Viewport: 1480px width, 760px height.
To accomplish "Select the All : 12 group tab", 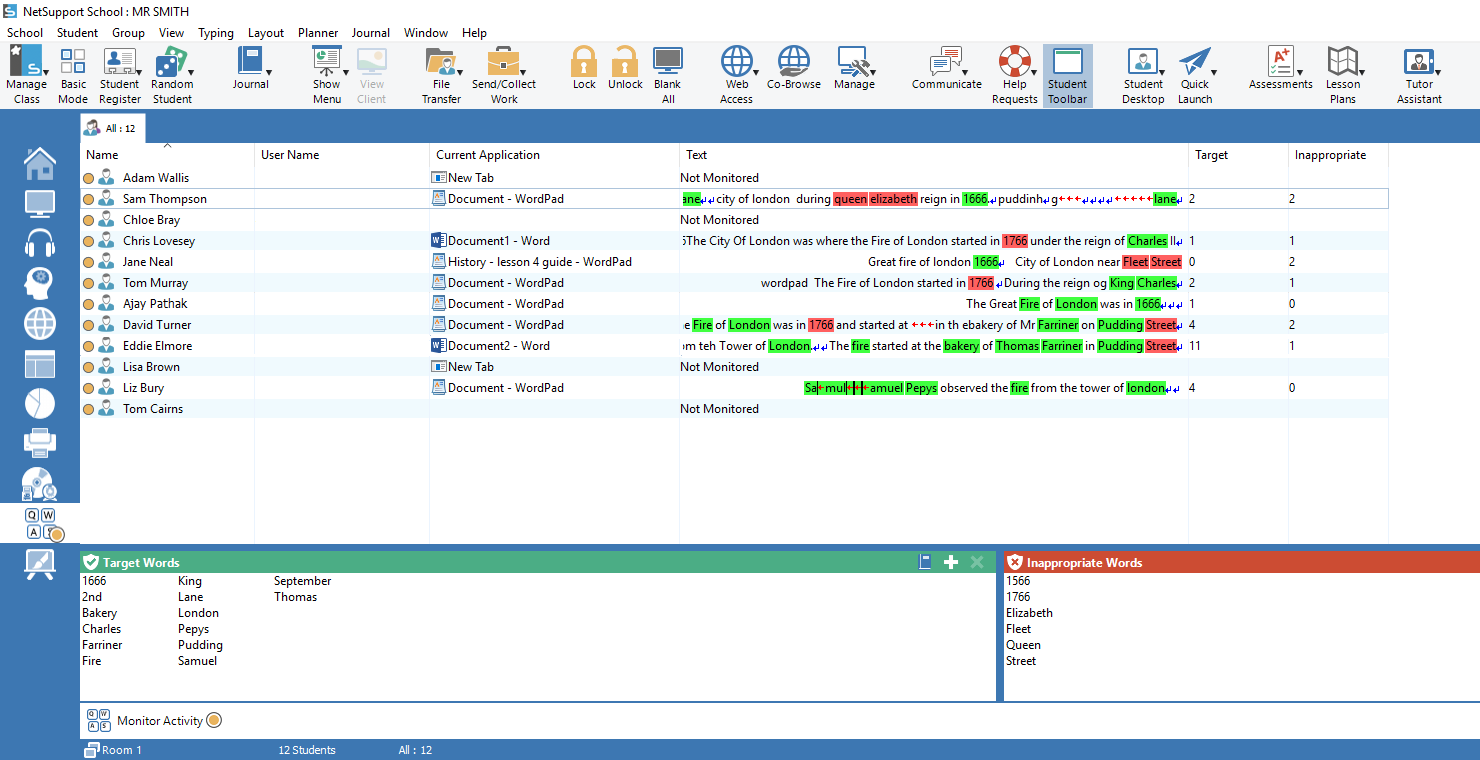I will pyautogui.click(x=113, y=129).
